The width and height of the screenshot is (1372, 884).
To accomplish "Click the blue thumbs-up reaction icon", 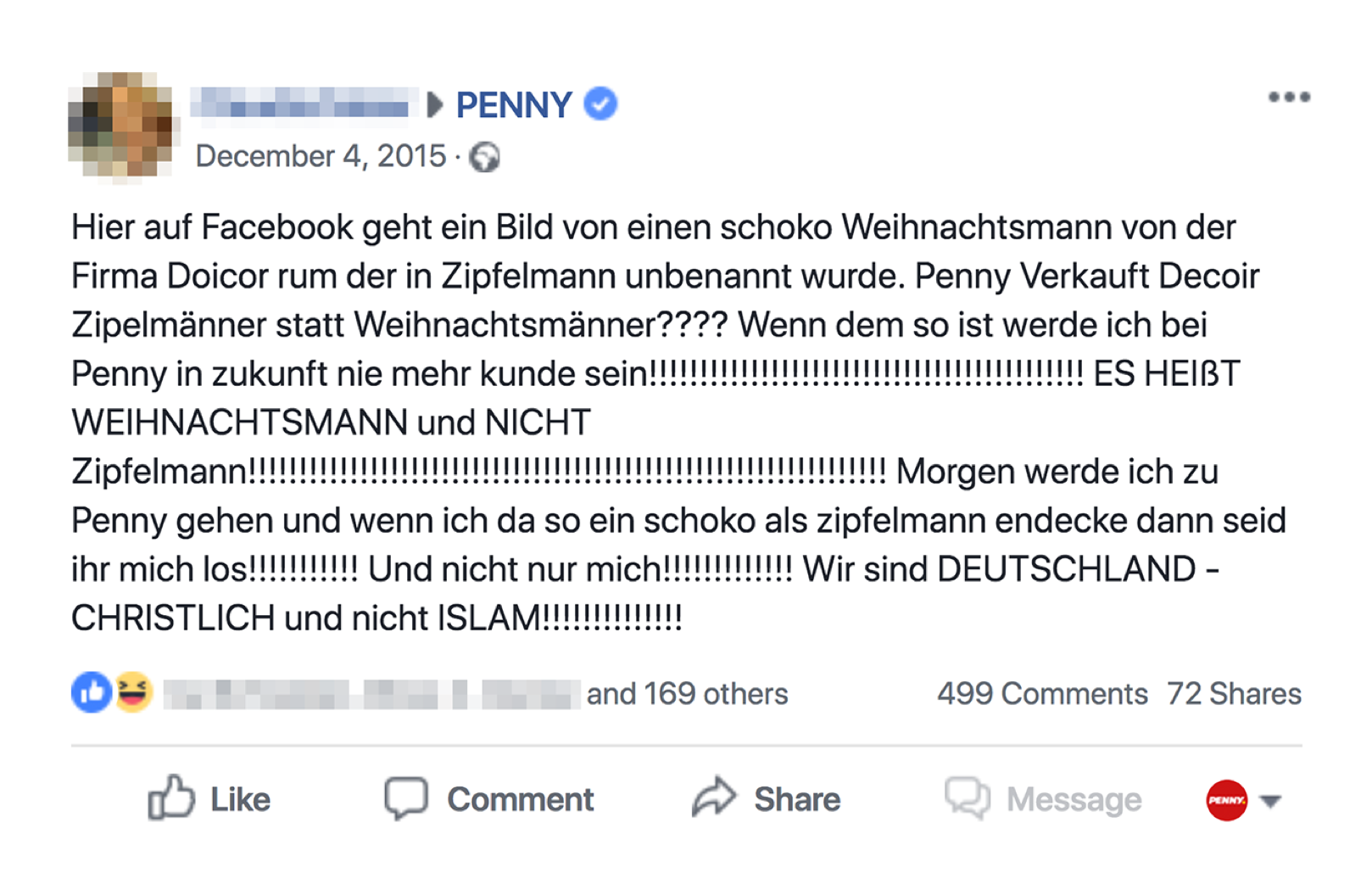I will coord(92,692).
